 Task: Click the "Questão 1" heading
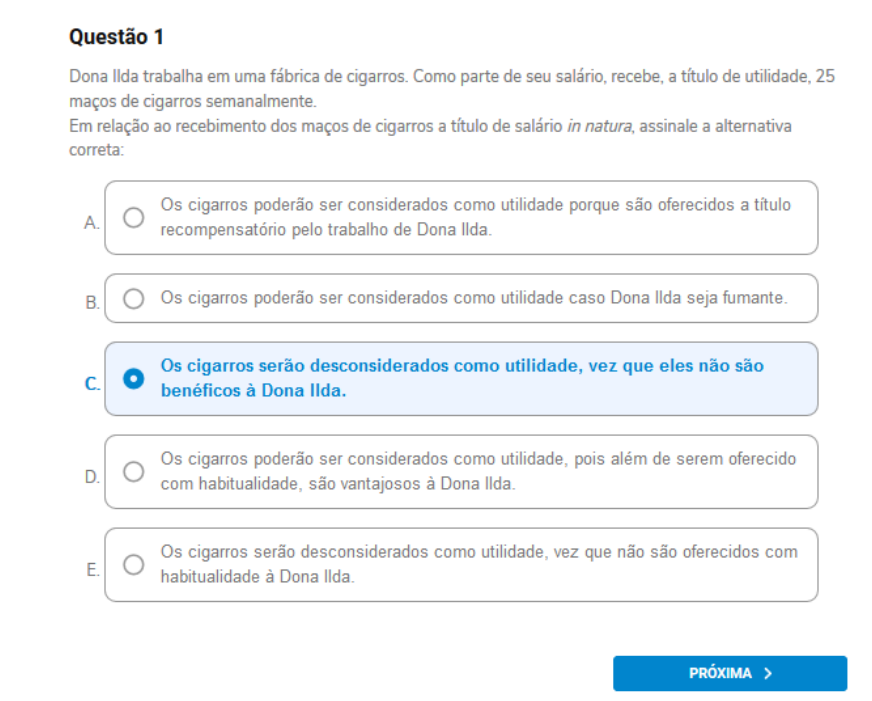pyautogui.click(x=116, y=37)
